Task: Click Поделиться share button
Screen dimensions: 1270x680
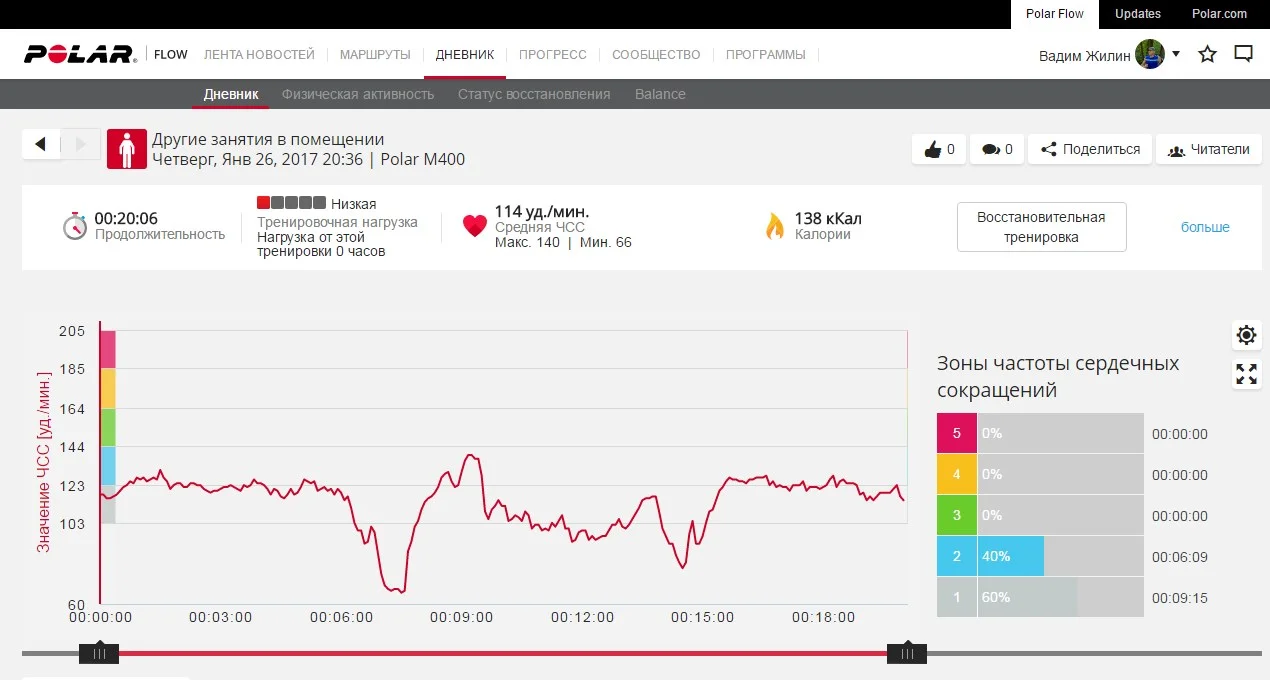Action: point(1090,149)
